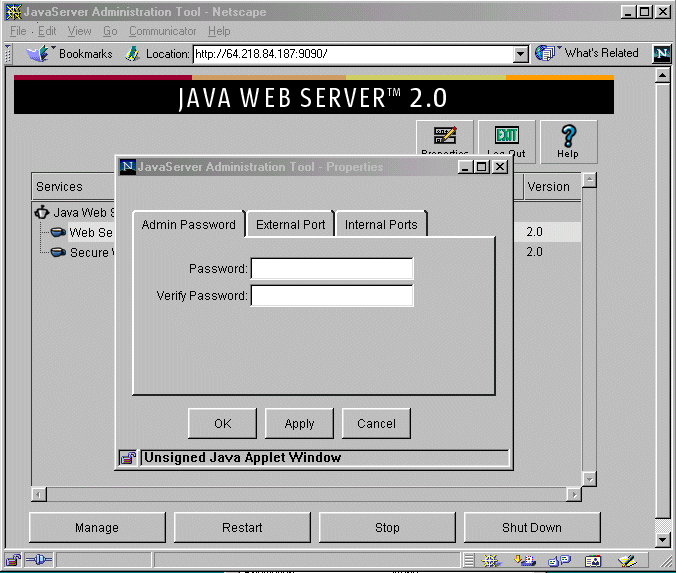Click the Shut Down button
This screenshot has height=573, width=676.
point(532,527)
